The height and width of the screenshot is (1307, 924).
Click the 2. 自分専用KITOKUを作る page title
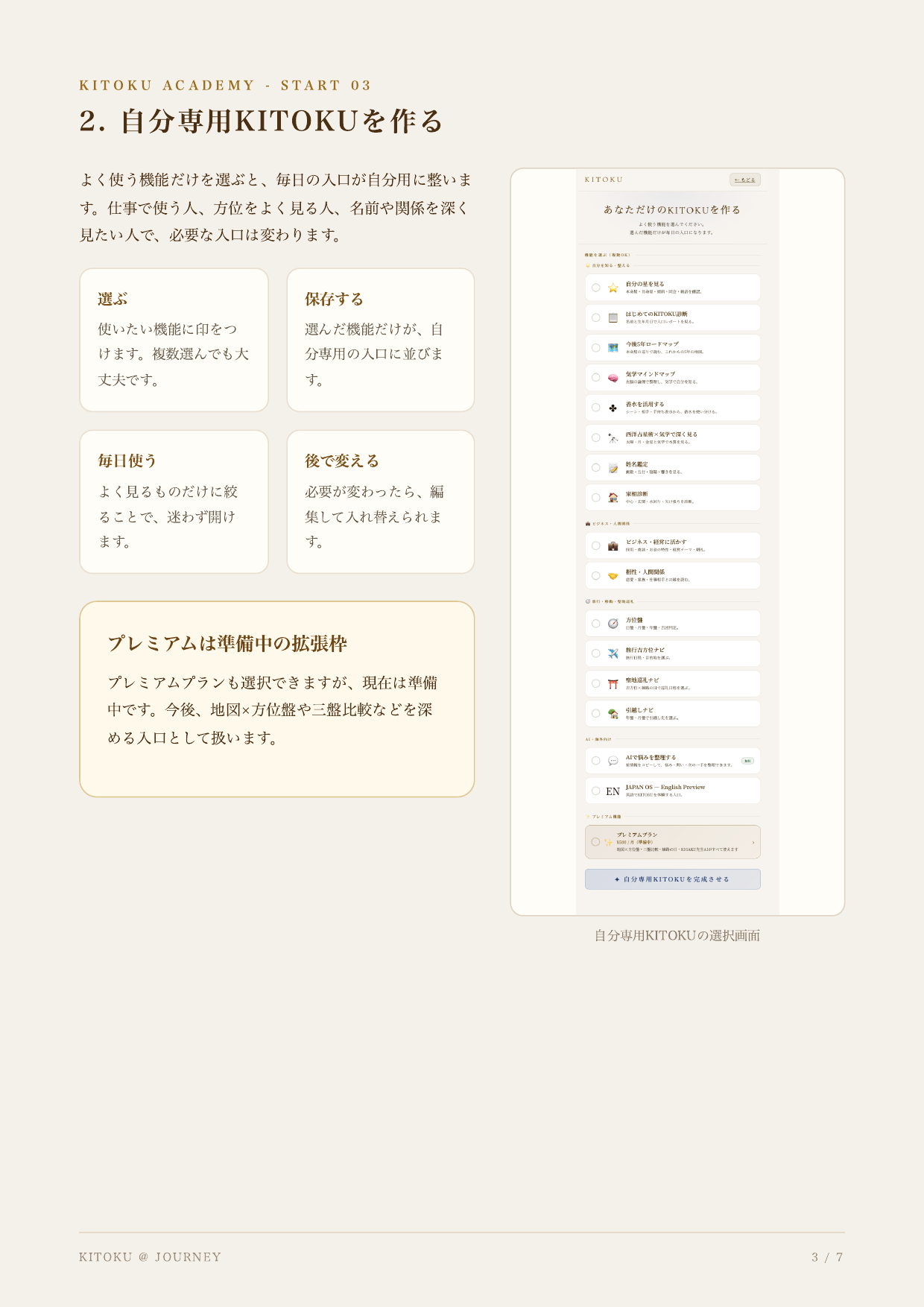pyautogui.click(x=261, y=121)
